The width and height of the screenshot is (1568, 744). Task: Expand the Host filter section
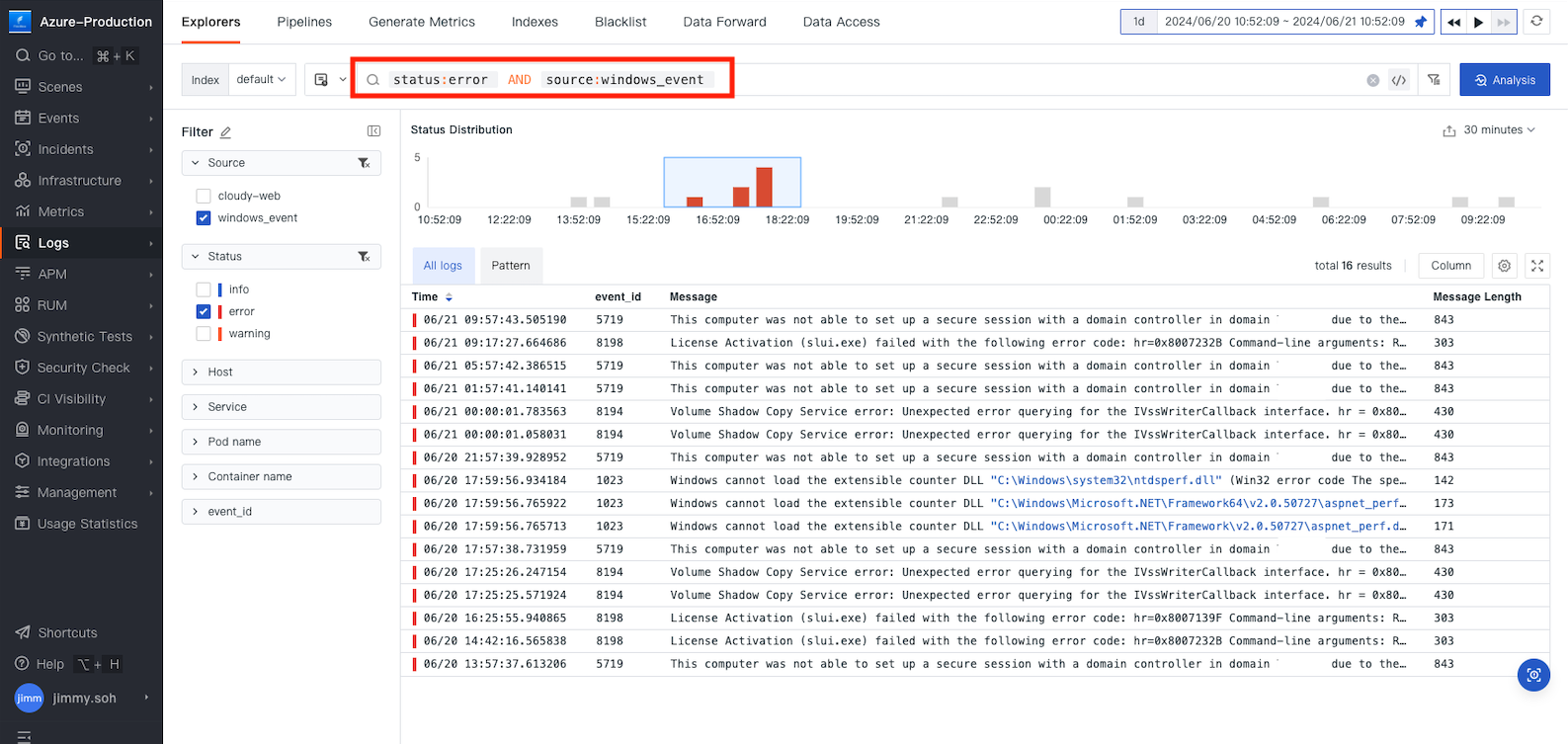click(x=282, y=372)
